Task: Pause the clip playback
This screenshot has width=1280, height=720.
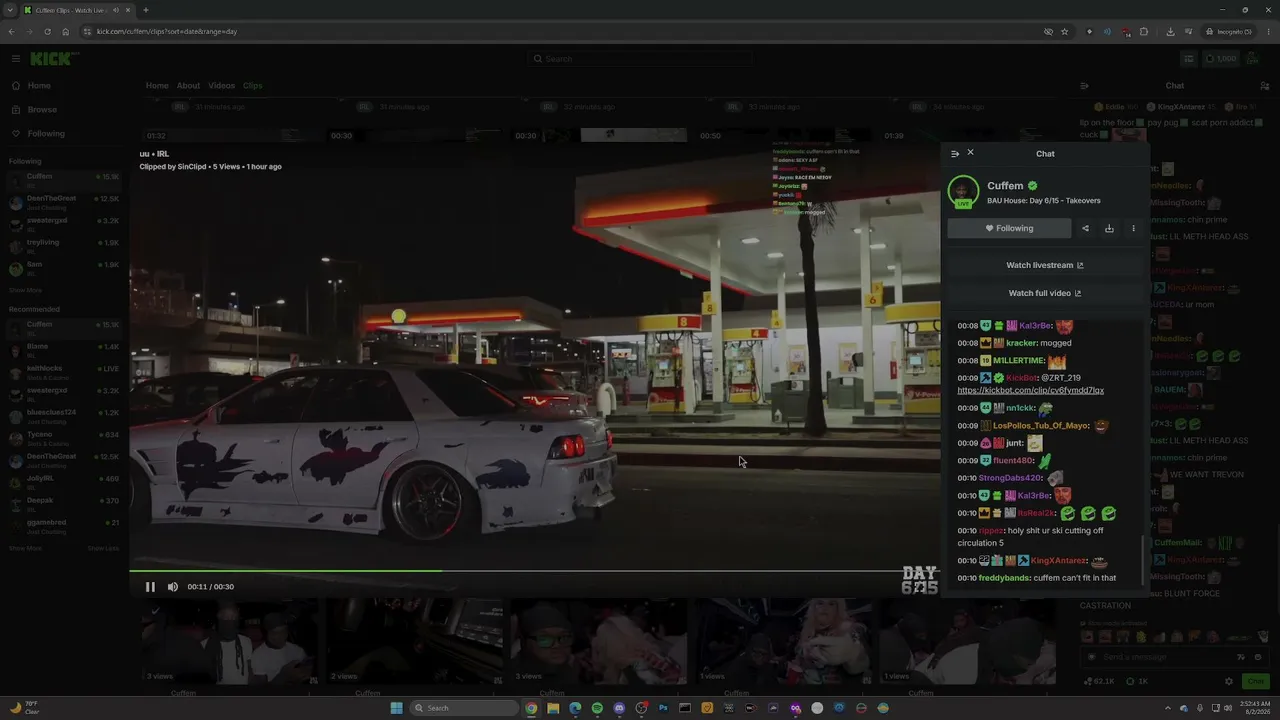Action: point(150,587)
